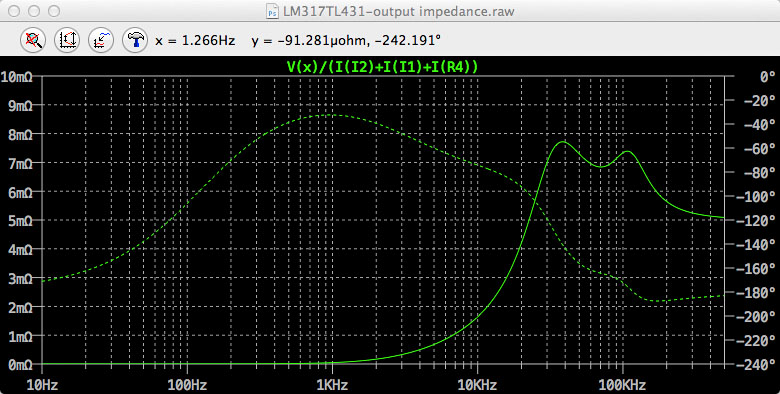Click the 10mΩ left axis label
This screenshot has width=780, height=394.
click(x=17, y=77)
